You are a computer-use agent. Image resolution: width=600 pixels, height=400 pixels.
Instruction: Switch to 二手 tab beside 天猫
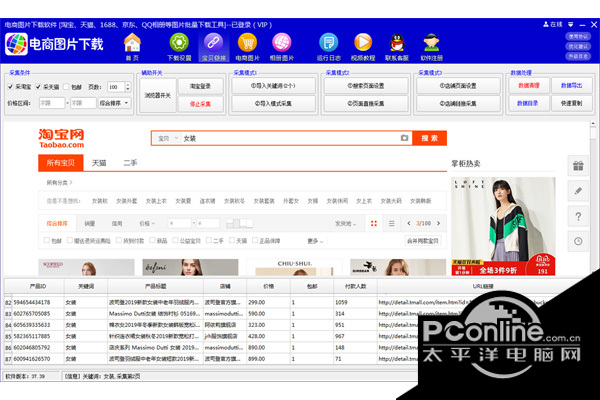pyautogui.click(x=130, y=163)
